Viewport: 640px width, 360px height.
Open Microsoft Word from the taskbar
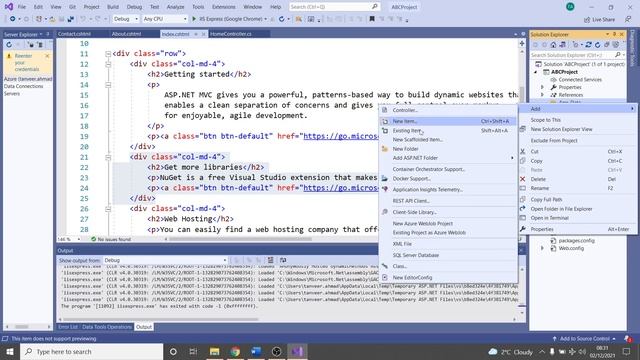click(x=256, y=351)
